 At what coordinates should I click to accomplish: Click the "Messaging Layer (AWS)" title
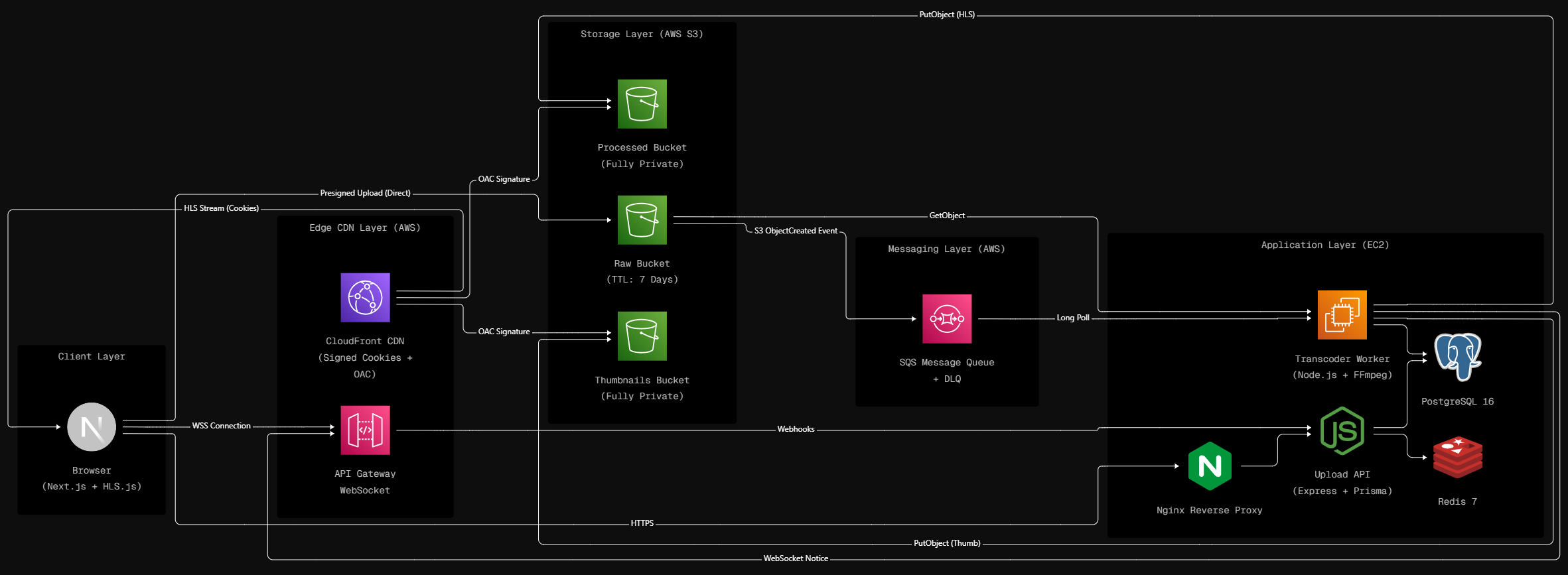(x=947, y=249)
